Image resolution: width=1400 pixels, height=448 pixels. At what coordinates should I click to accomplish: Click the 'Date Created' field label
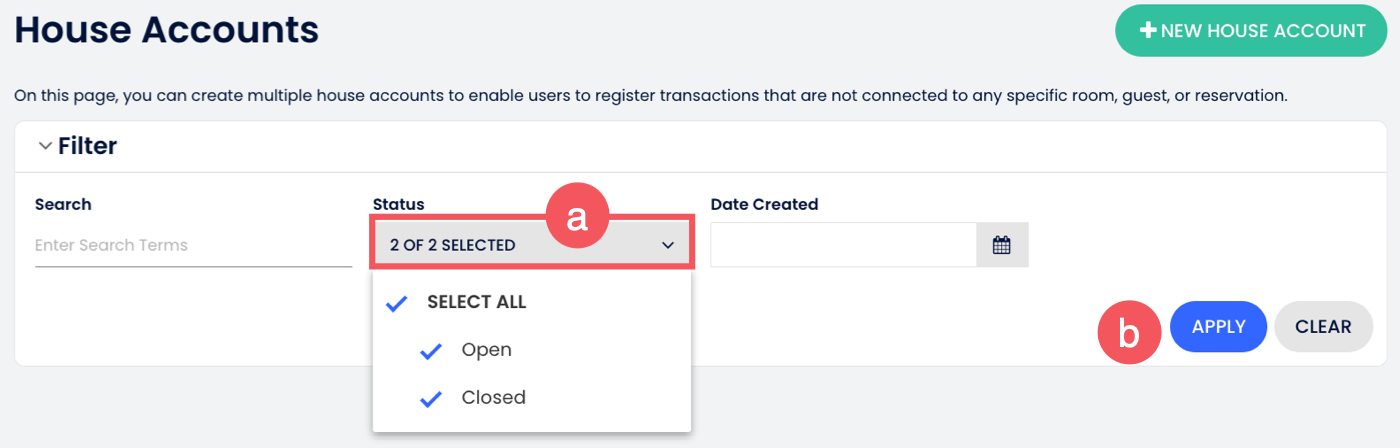764,204
